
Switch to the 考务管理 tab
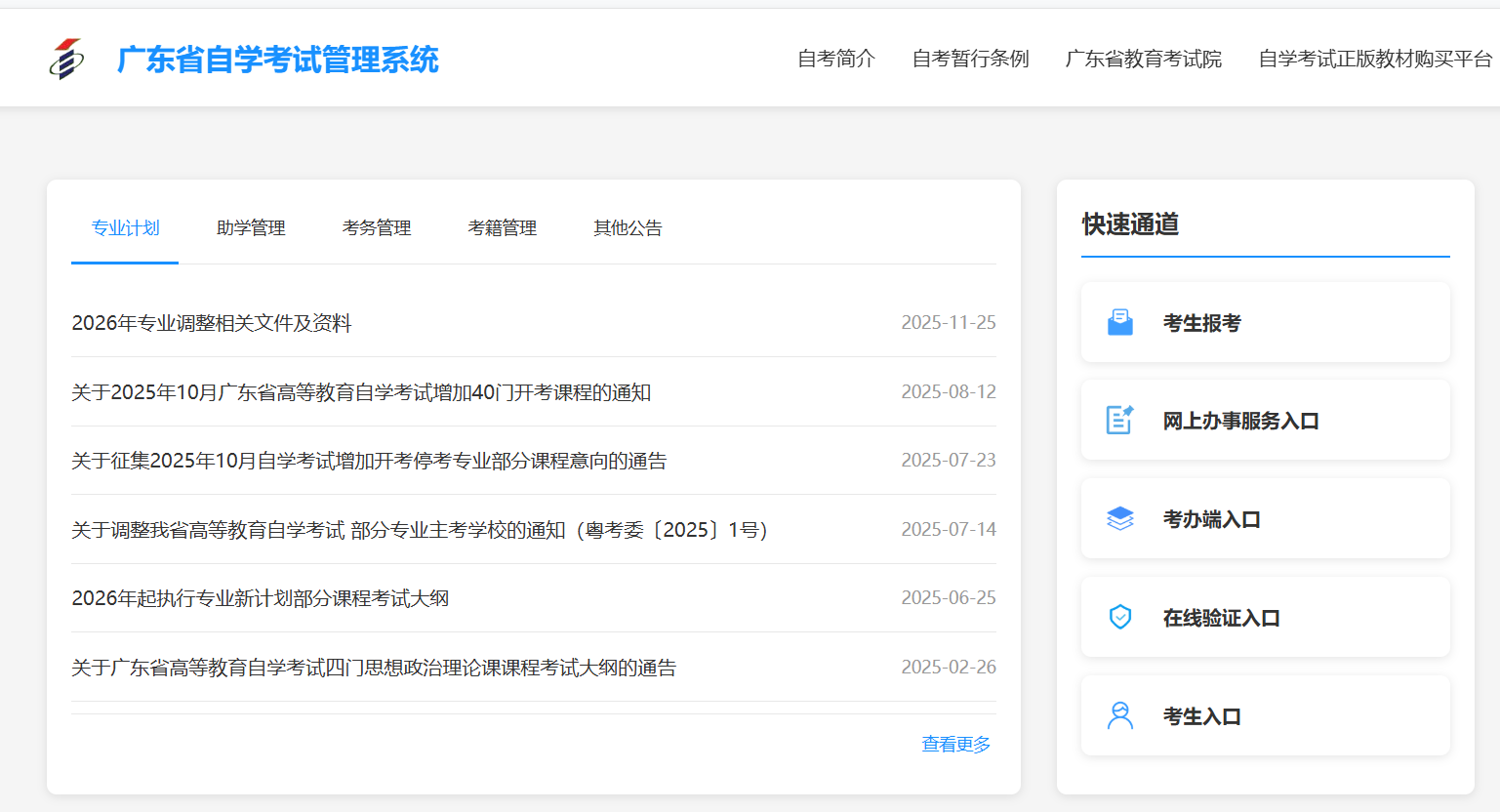coord(377,227)
